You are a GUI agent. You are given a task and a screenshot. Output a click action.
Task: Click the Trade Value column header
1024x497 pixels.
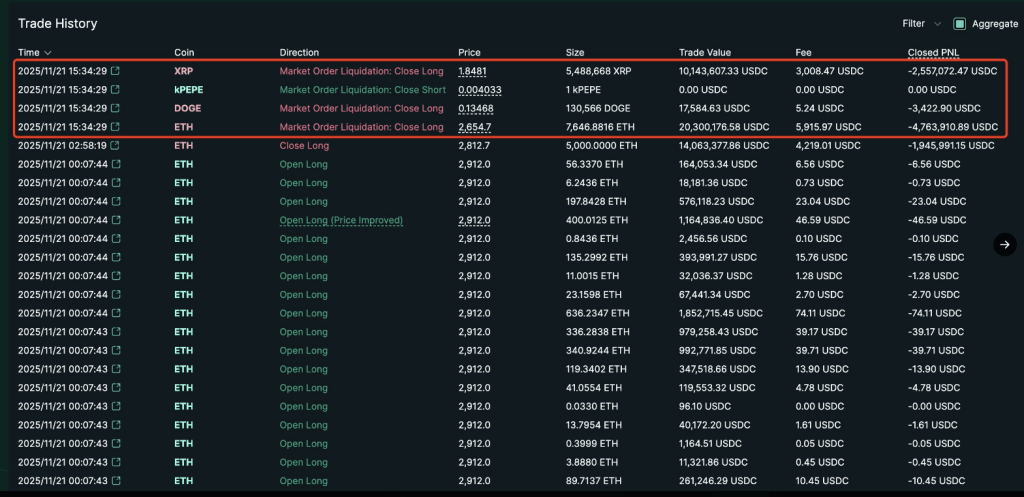704,52
